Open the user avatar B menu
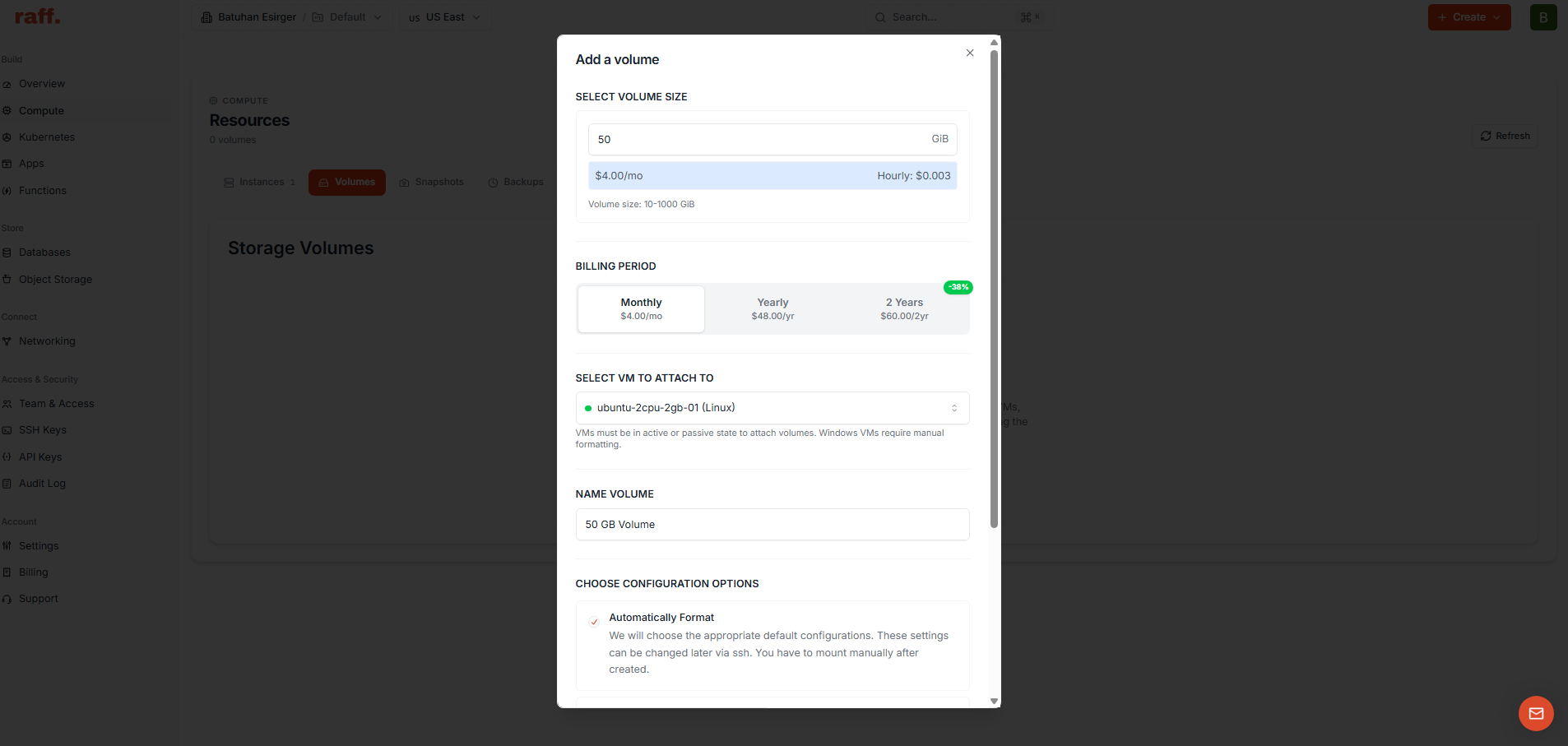Screen dimensions: 1568x746 (1543, 17)
